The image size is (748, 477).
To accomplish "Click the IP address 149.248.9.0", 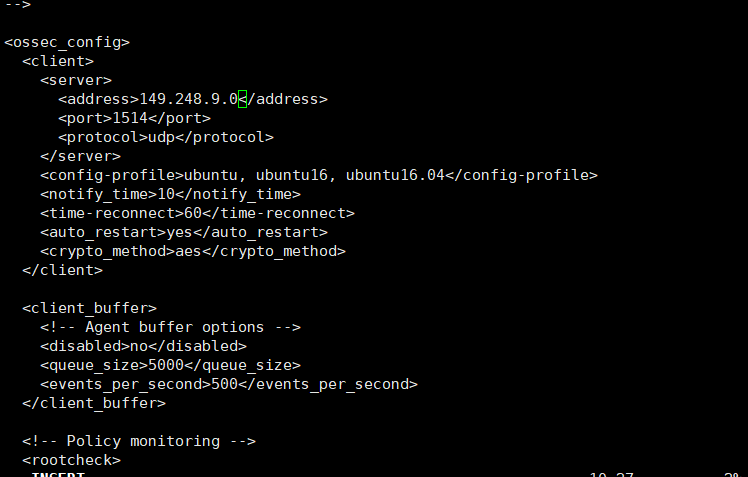I will click(x=188, y=99).
